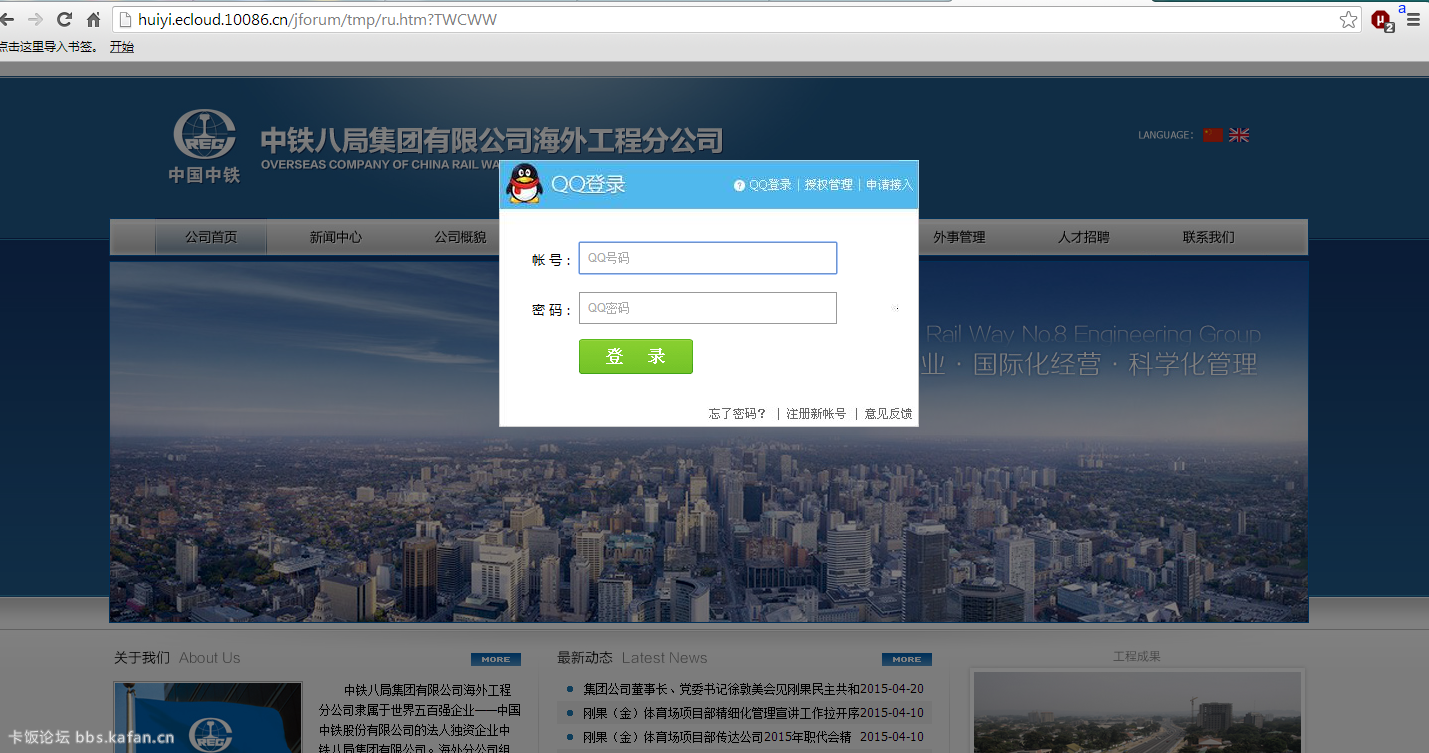Viewport: 1429px width, 753px height.
Task: Open the 联系我们 nav tab
Action: pos(1209,238)
